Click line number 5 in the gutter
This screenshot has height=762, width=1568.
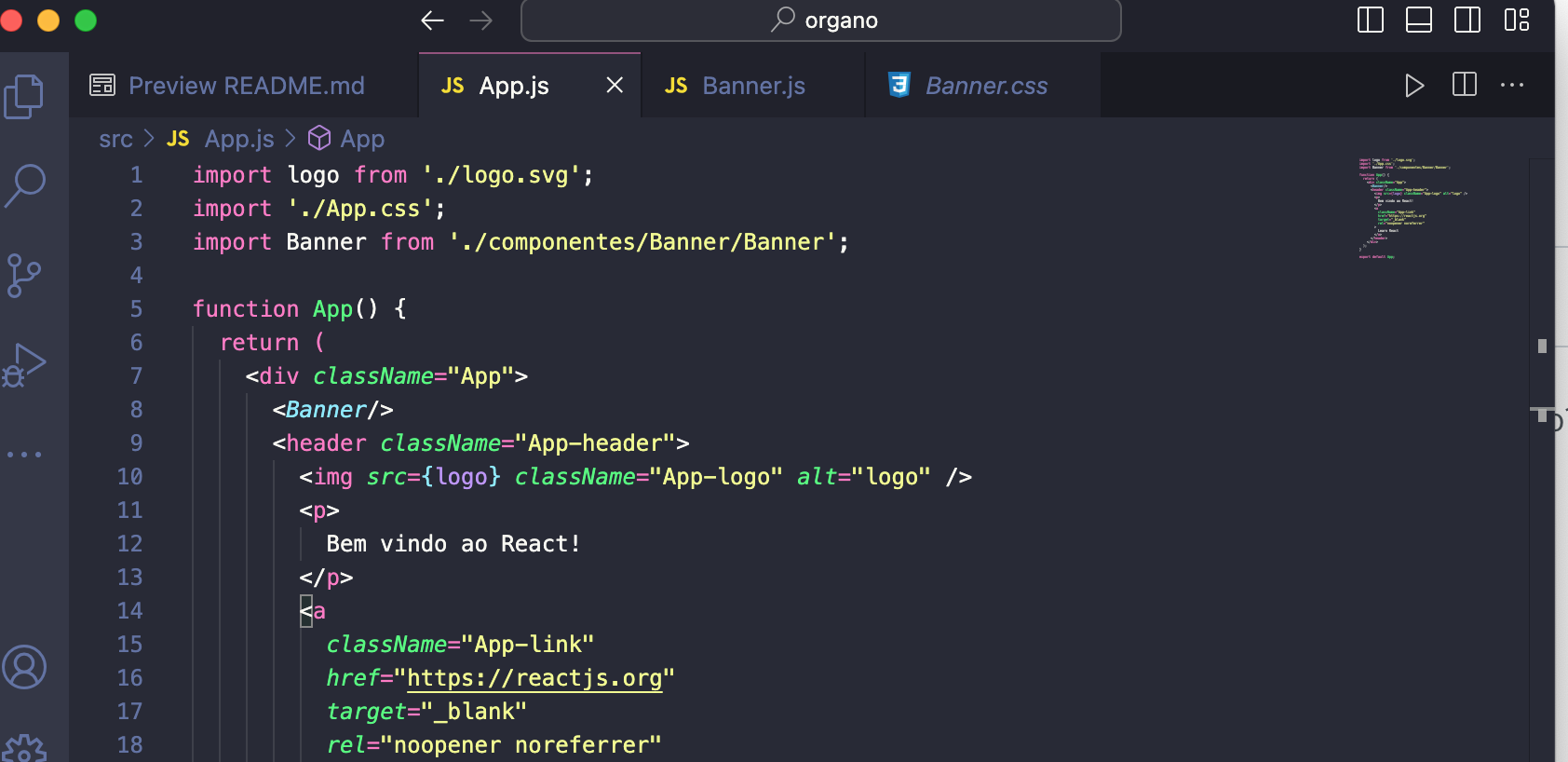coord(136,309)
